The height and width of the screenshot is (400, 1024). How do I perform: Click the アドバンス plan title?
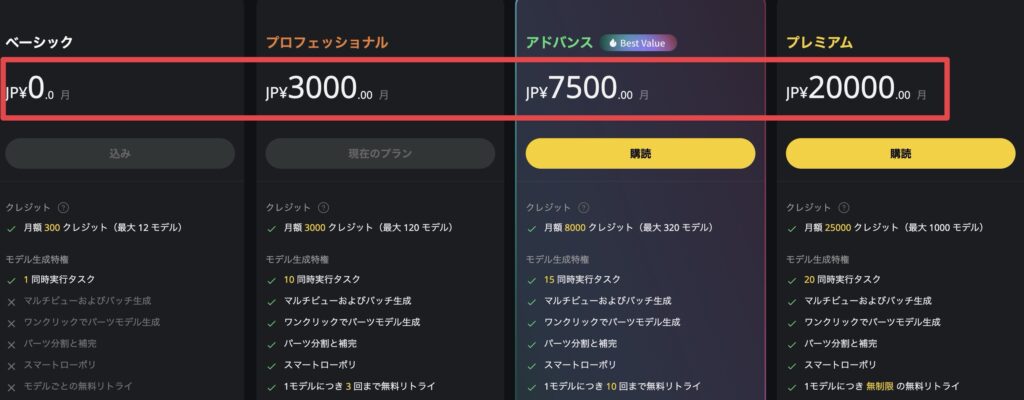[x=558, y=43]
